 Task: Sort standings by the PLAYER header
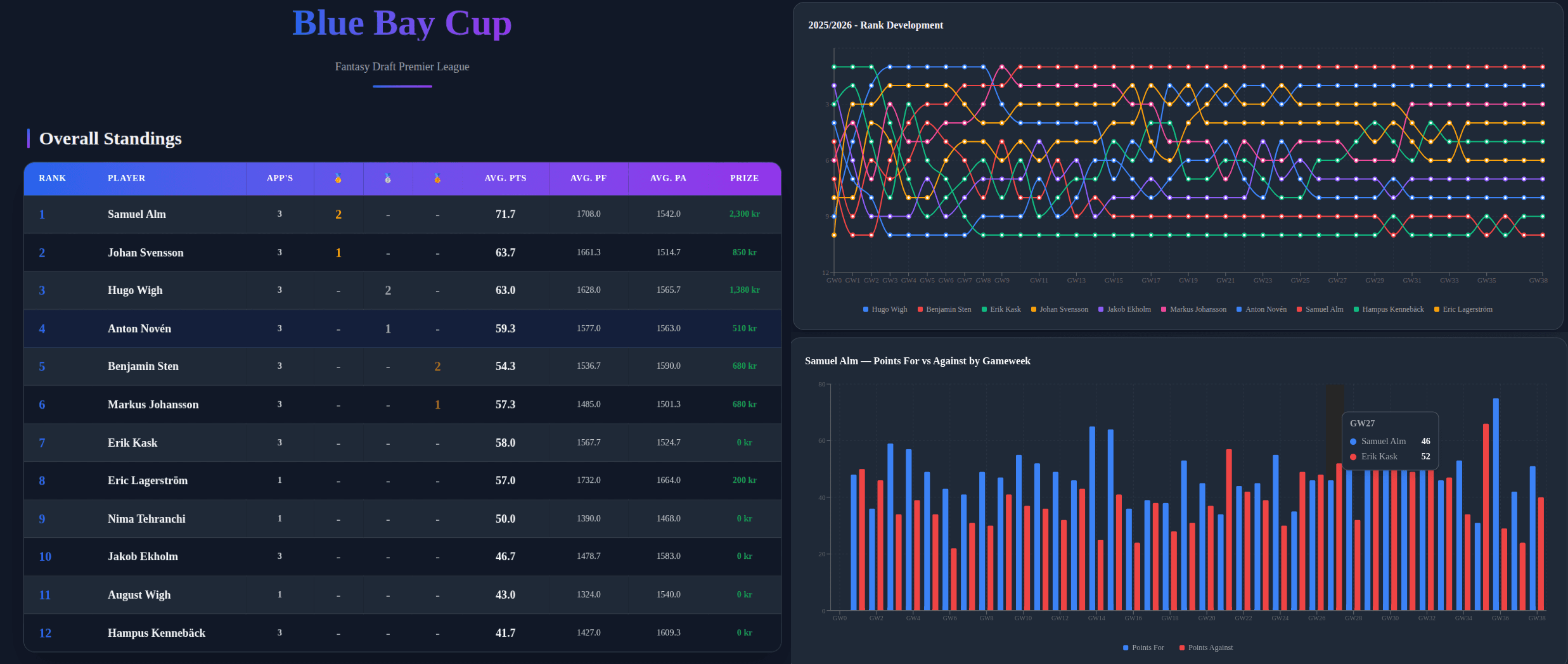(x=127, y=178)
